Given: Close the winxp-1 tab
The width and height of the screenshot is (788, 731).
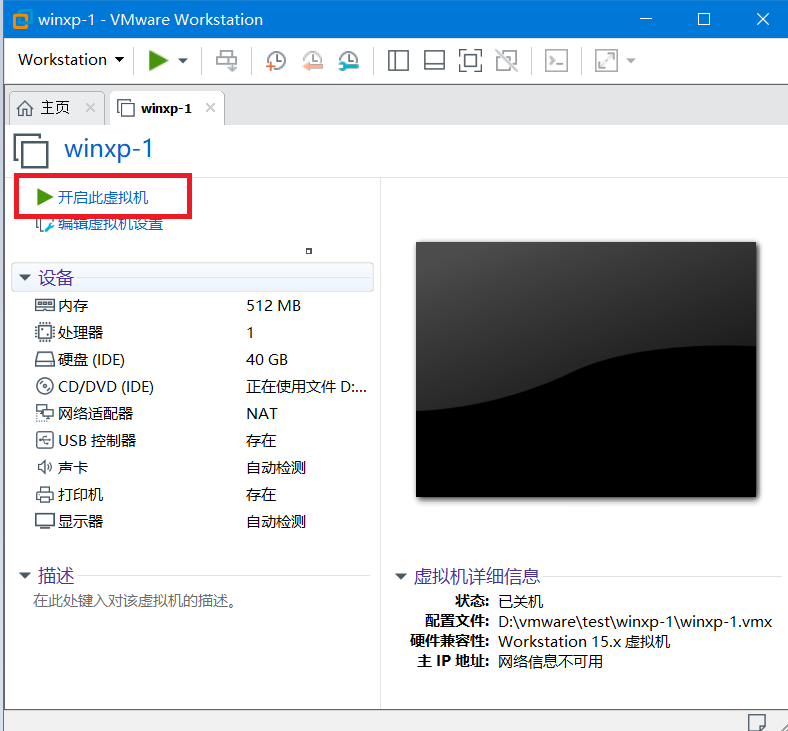Looking at the screenshot, I should click(x=211, y=108).
